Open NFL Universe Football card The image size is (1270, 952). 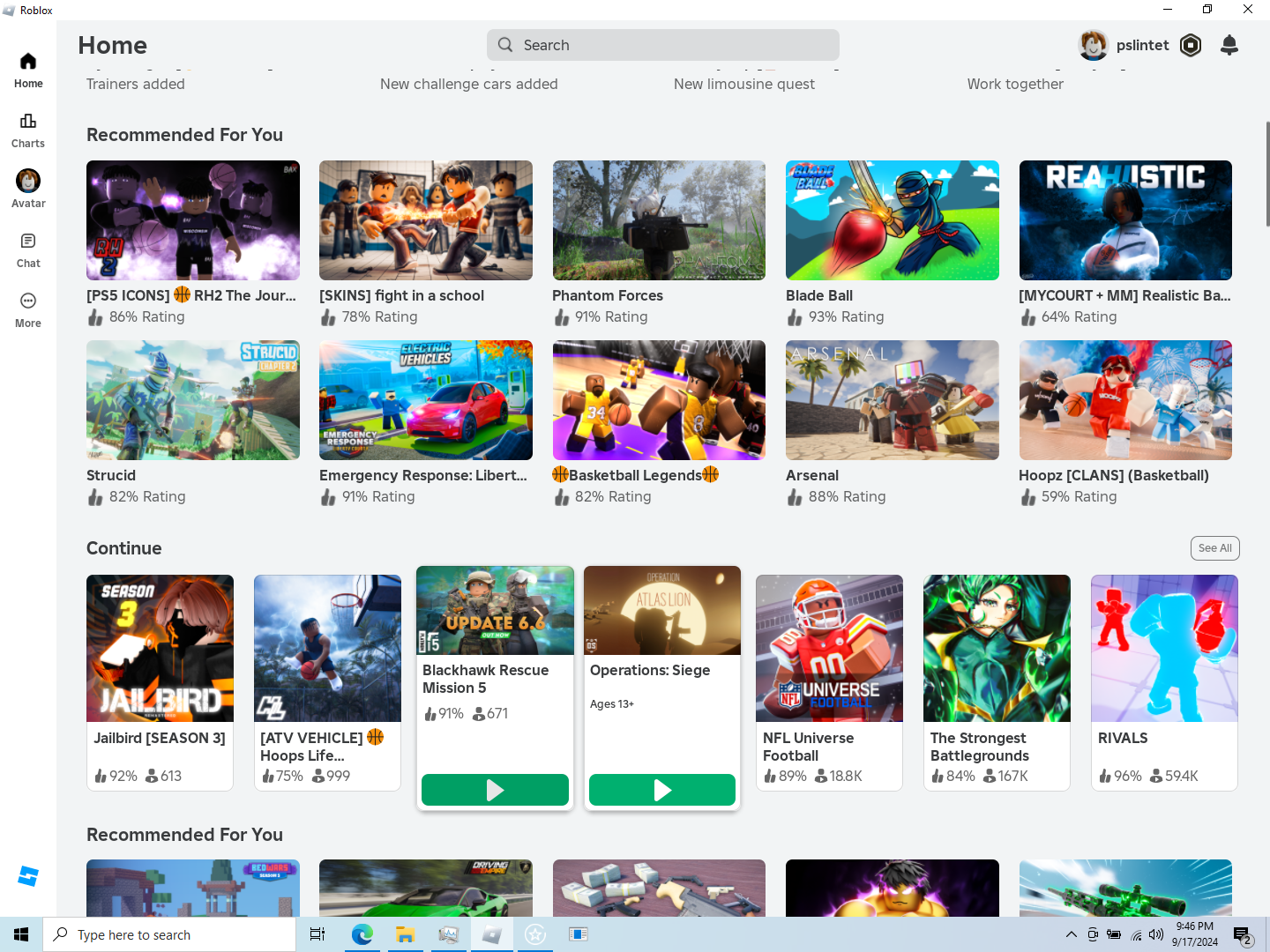click(829, 682)
